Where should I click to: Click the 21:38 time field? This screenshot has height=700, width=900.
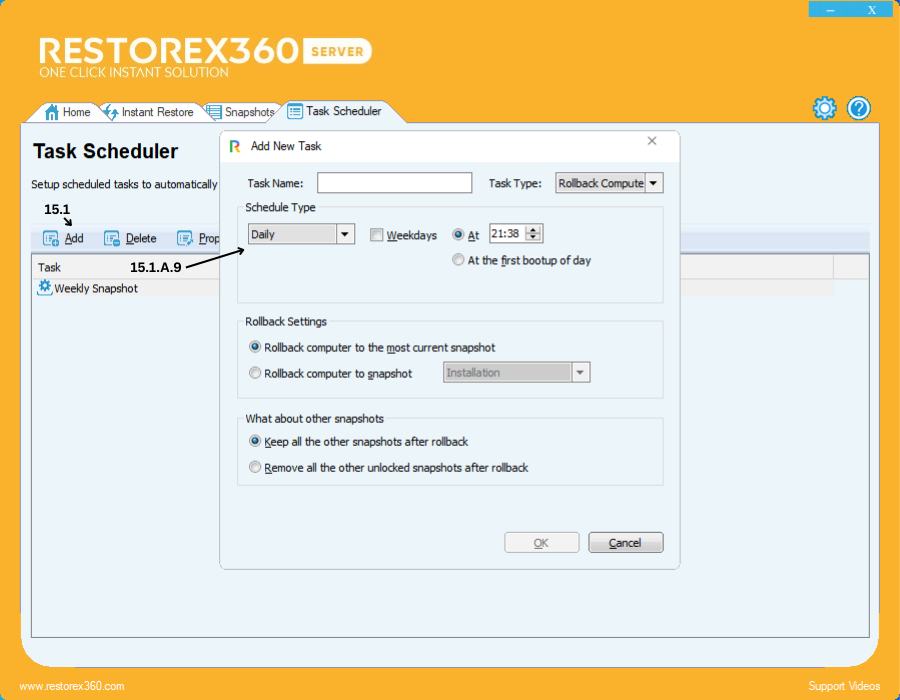point(508,234)
